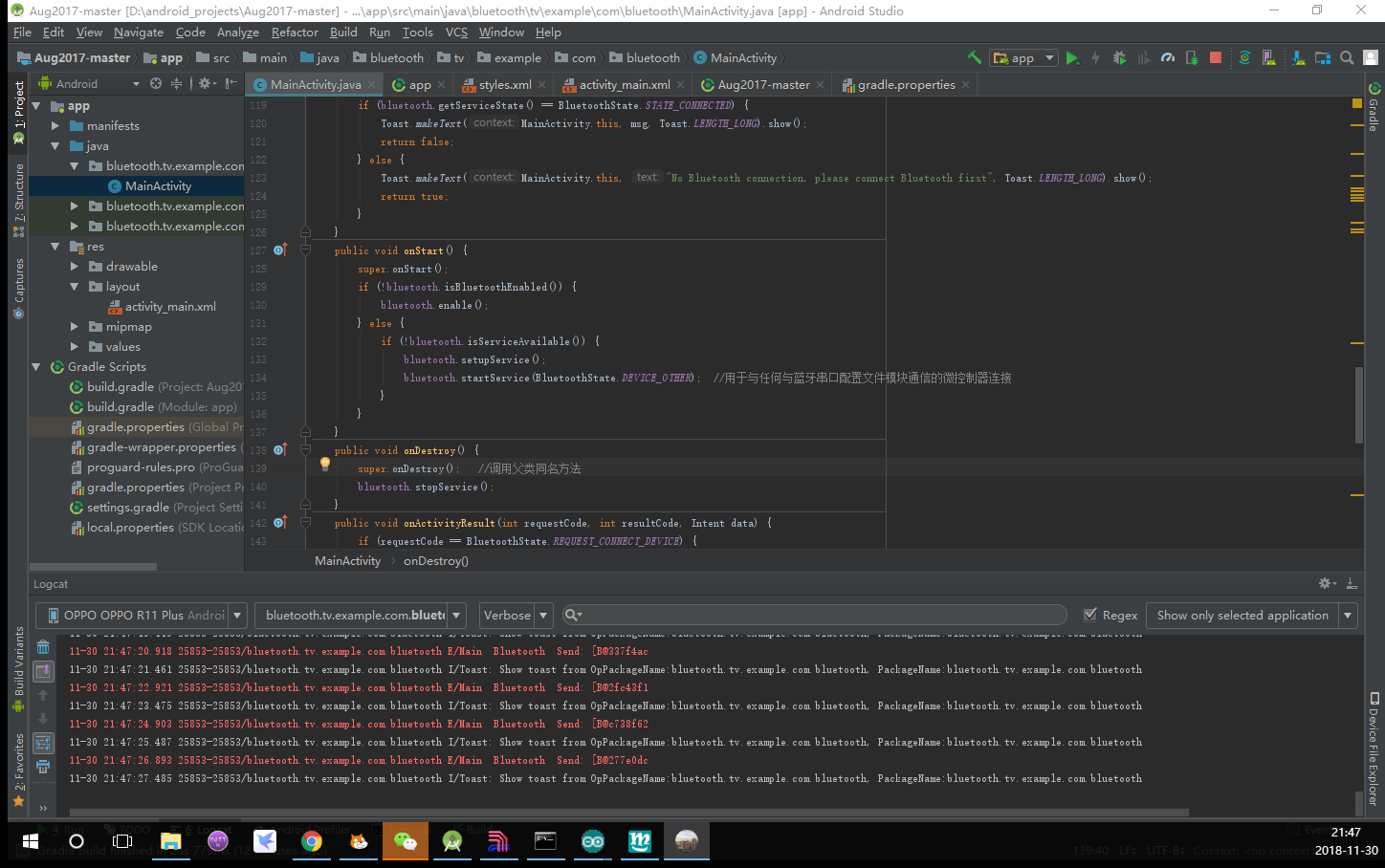1385x868 pixels.
Task: Close the Aug2017-master editor tab
Action: click(x=821, y=84)
